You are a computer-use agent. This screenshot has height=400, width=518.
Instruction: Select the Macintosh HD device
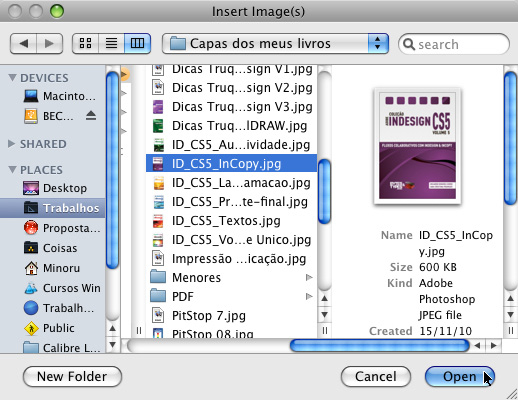(x=60, y=96)
